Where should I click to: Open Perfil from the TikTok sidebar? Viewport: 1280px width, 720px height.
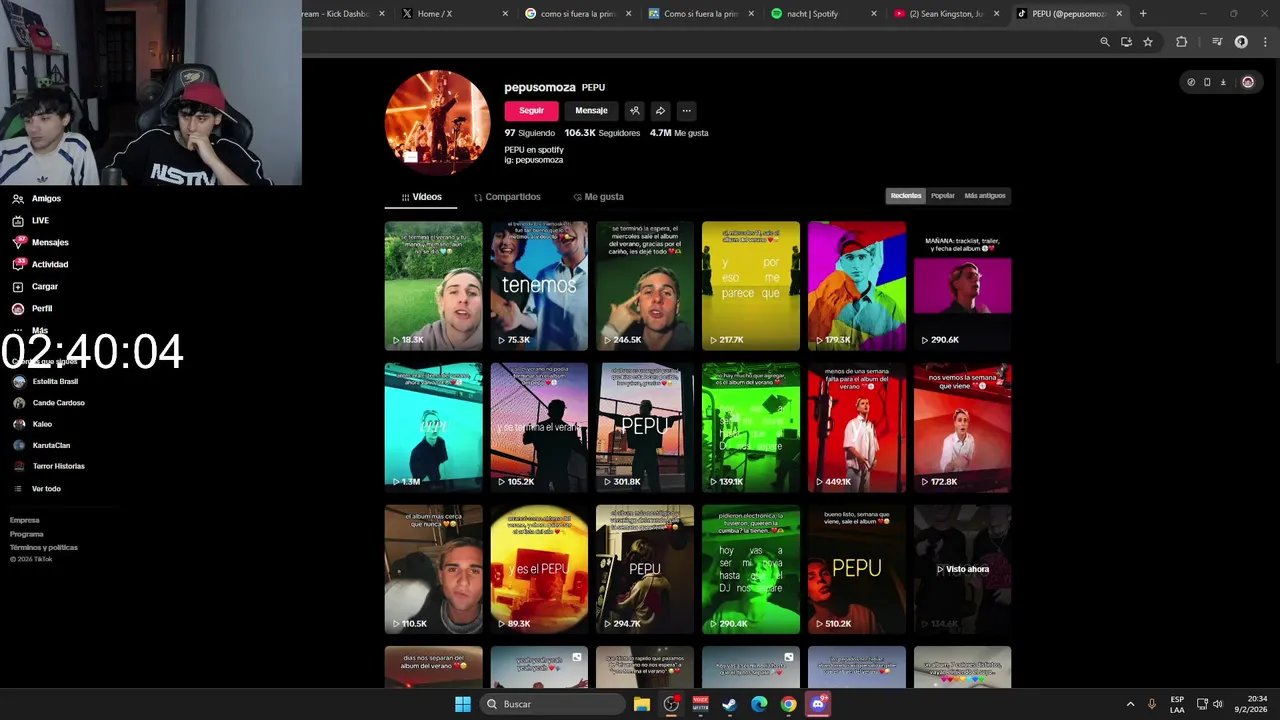[x=32, y=309]
